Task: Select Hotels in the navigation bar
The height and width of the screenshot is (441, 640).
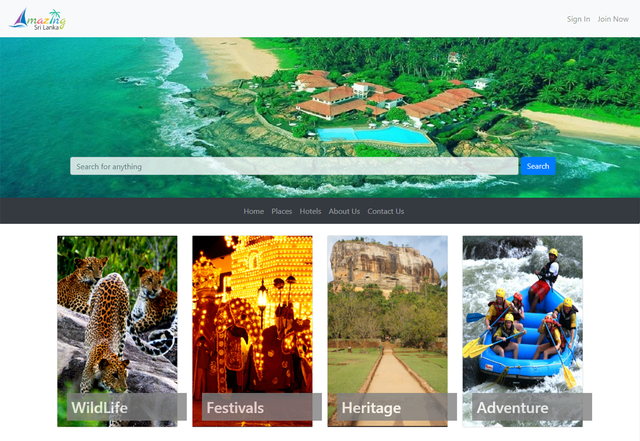Action: (x=310, y=212)
